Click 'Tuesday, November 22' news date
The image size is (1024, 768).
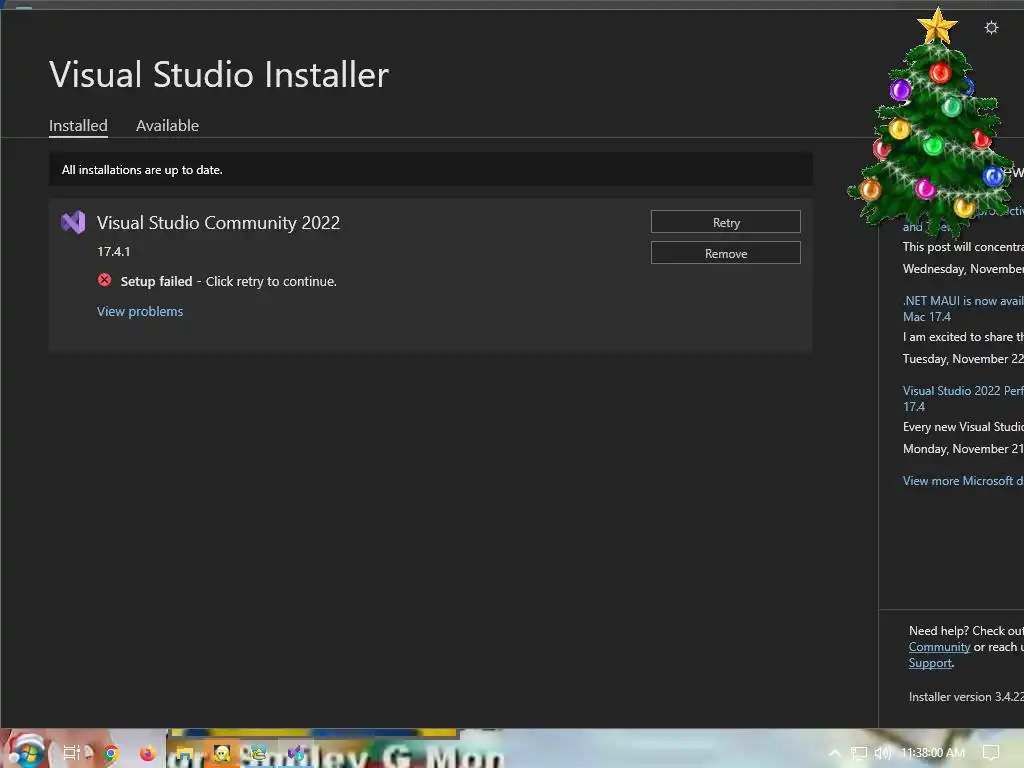[963, 359]
